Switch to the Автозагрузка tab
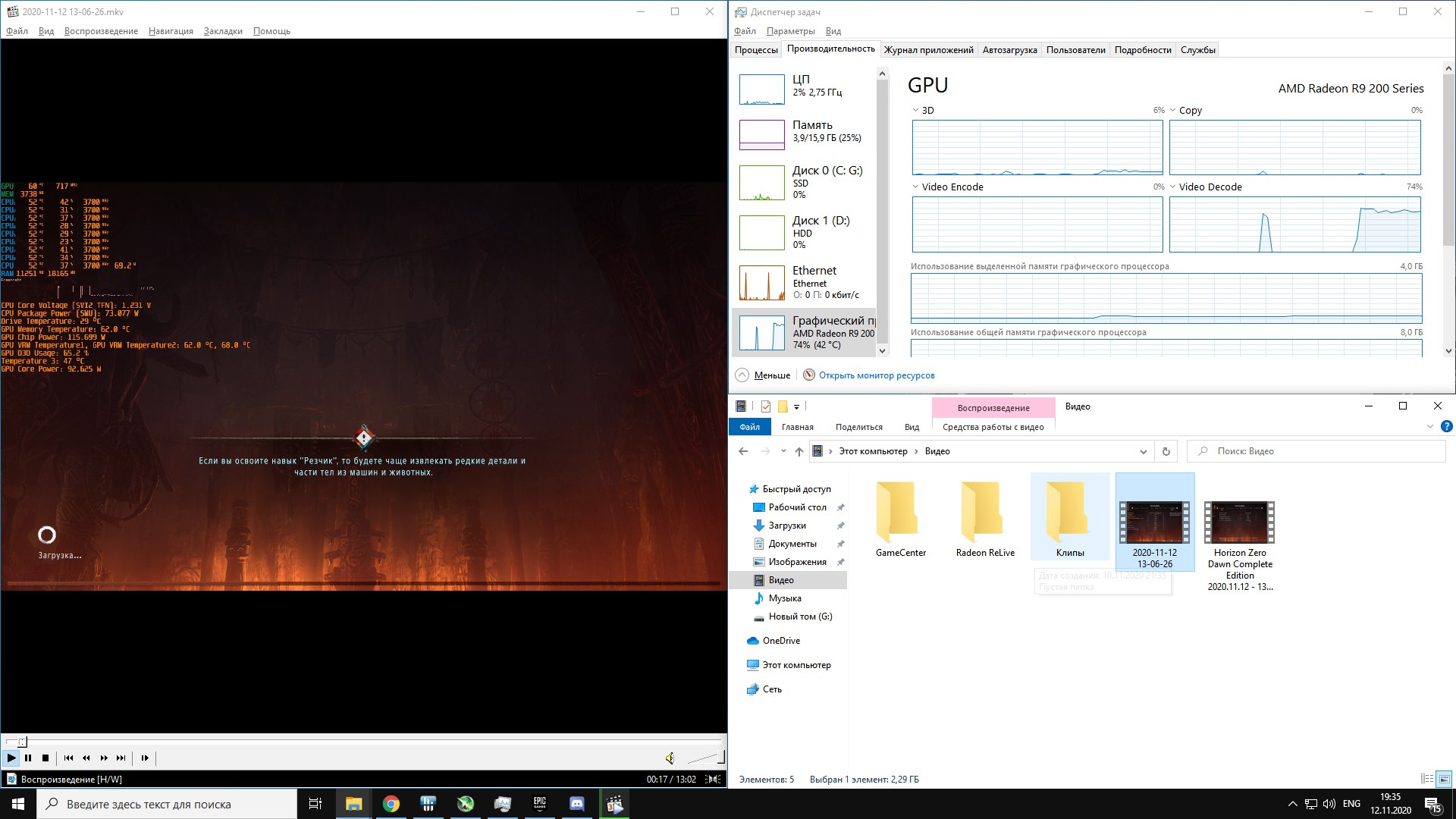 click(1009, 50)
